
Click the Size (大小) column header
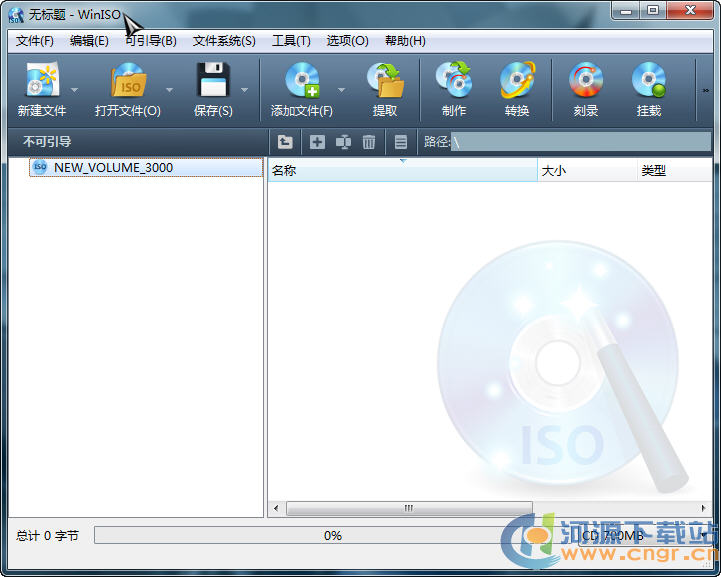pos(585,171)
